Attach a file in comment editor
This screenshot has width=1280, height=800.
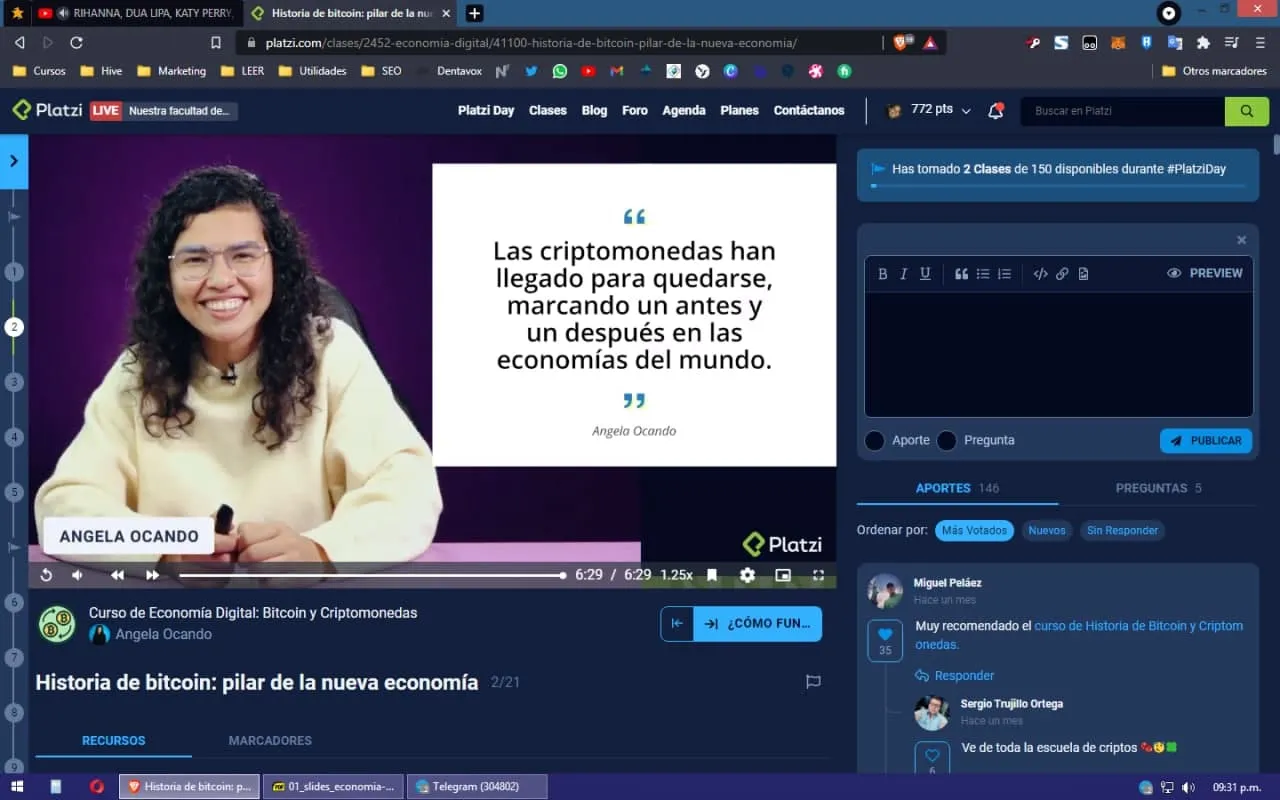[x=1083, y=274]
